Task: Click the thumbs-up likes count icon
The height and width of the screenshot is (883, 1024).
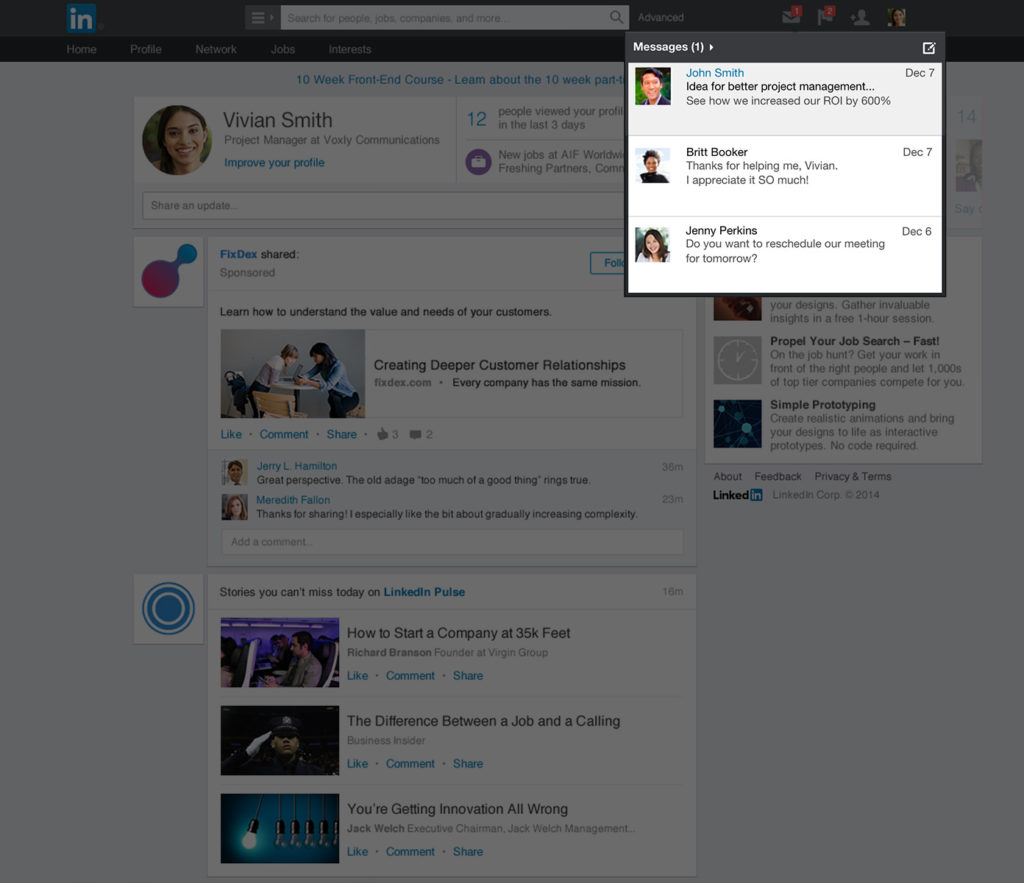Action: (382, 434)
